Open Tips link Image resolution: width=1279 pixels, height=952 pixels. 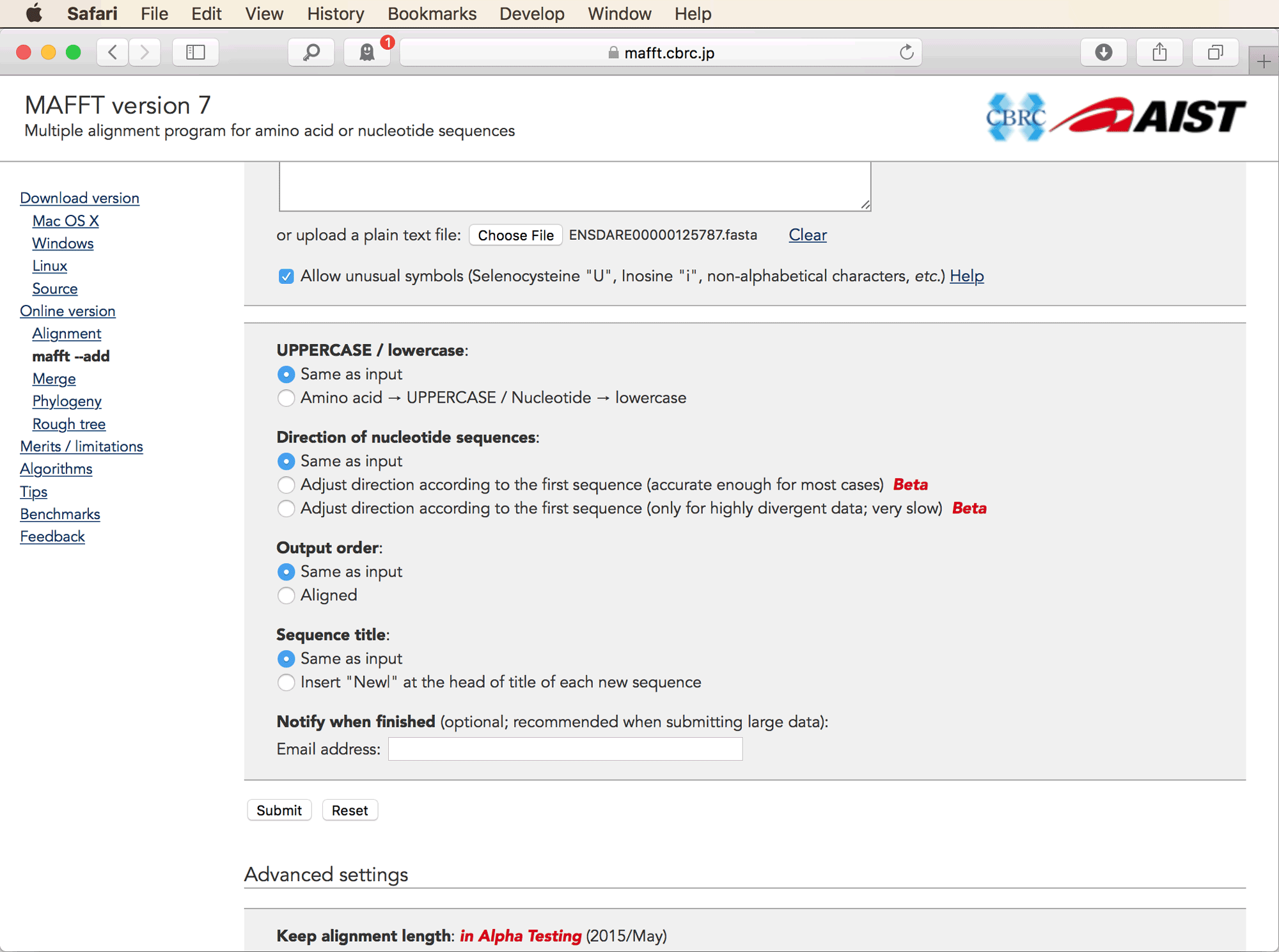(33, 492)
